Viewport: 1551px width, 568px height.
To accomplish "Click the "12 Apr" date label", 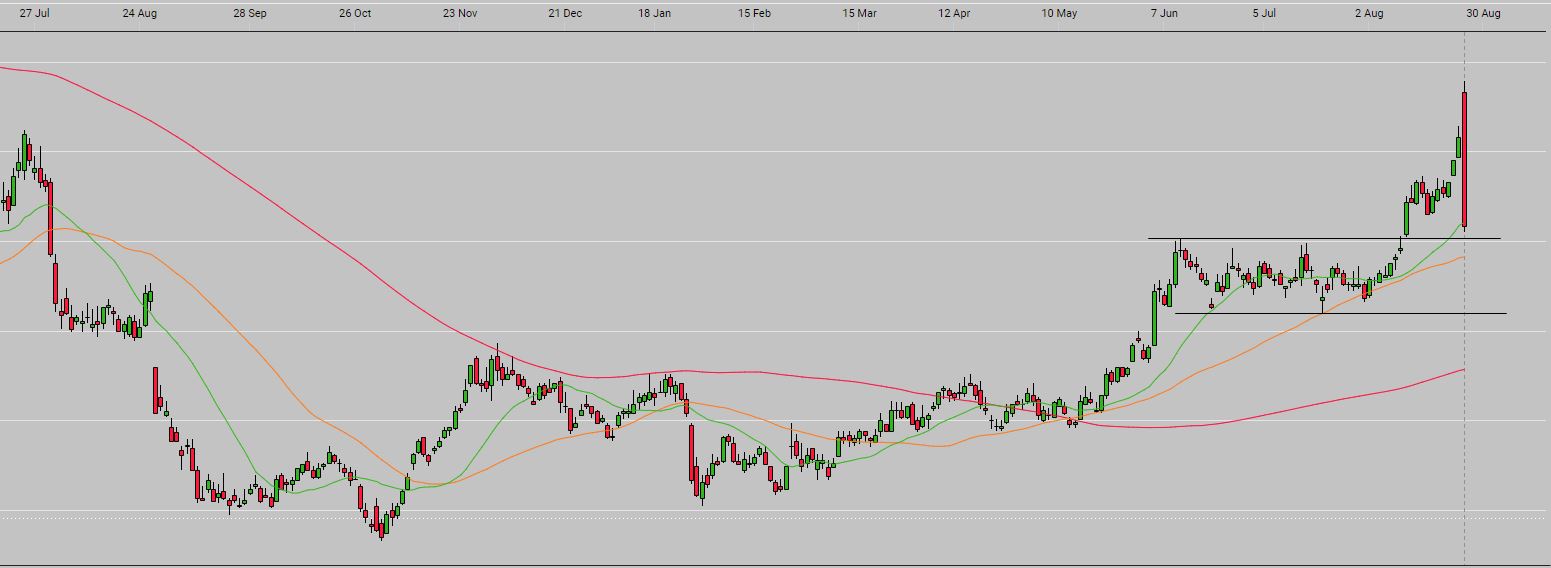I will (x=954, y=14).
